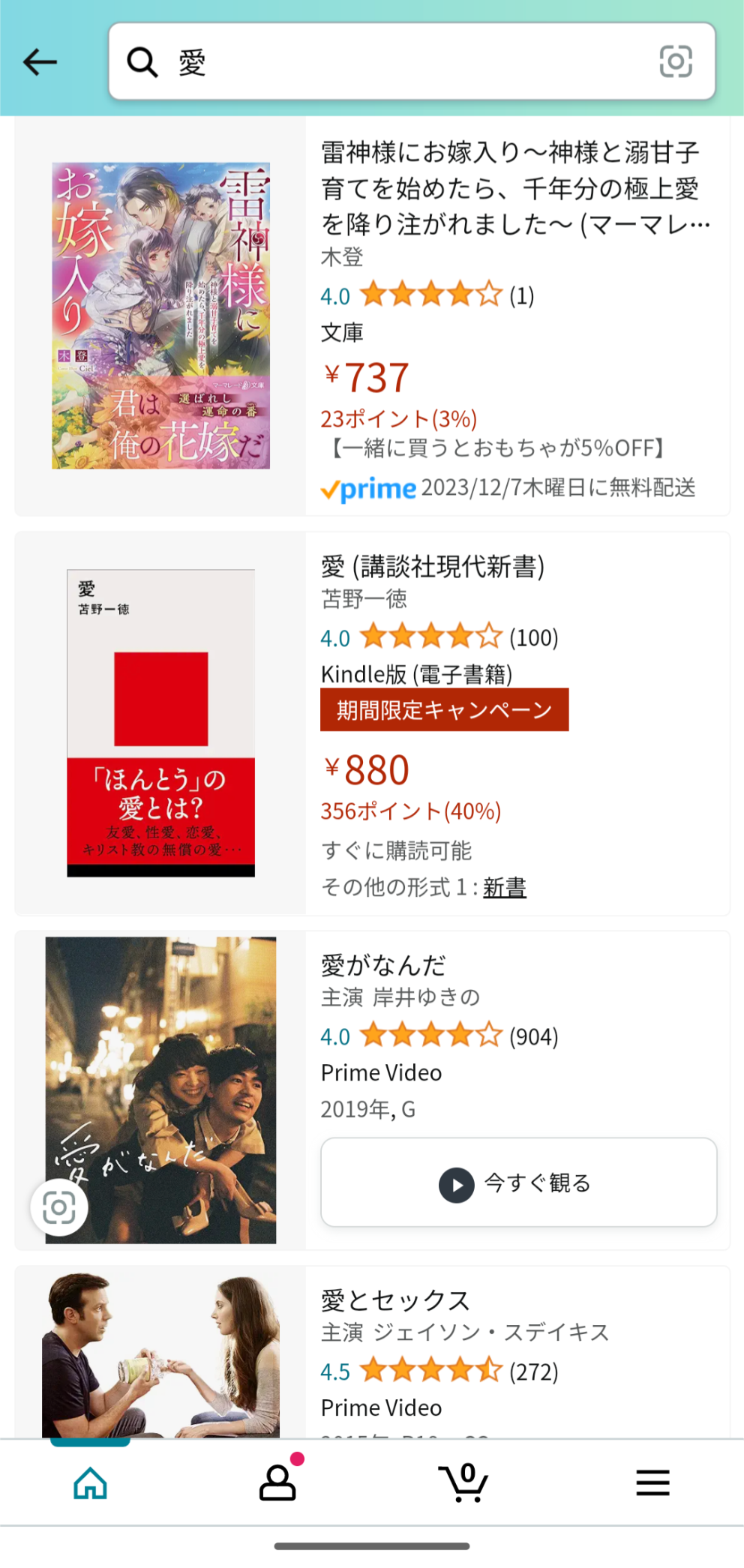
Task: Open camera lens scan in search bar
Action: 675,61
